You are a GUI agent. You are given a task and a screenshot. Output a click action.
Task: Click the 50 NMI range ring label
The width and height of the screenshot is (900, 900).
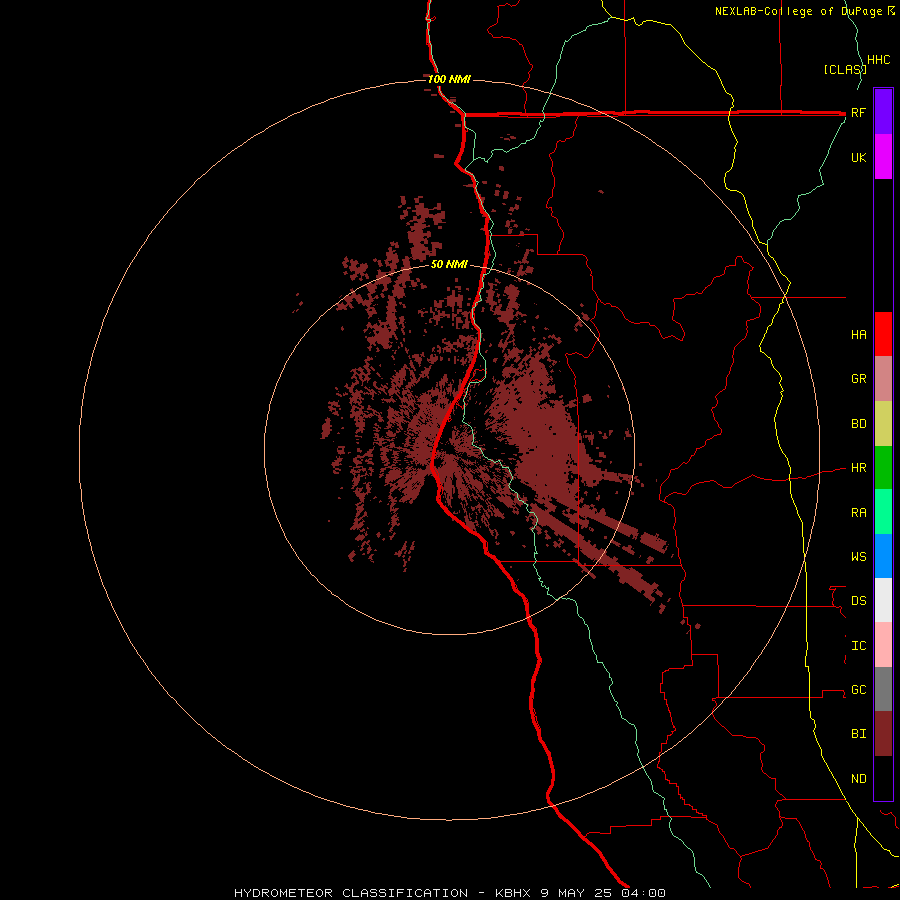coord(449,265)
